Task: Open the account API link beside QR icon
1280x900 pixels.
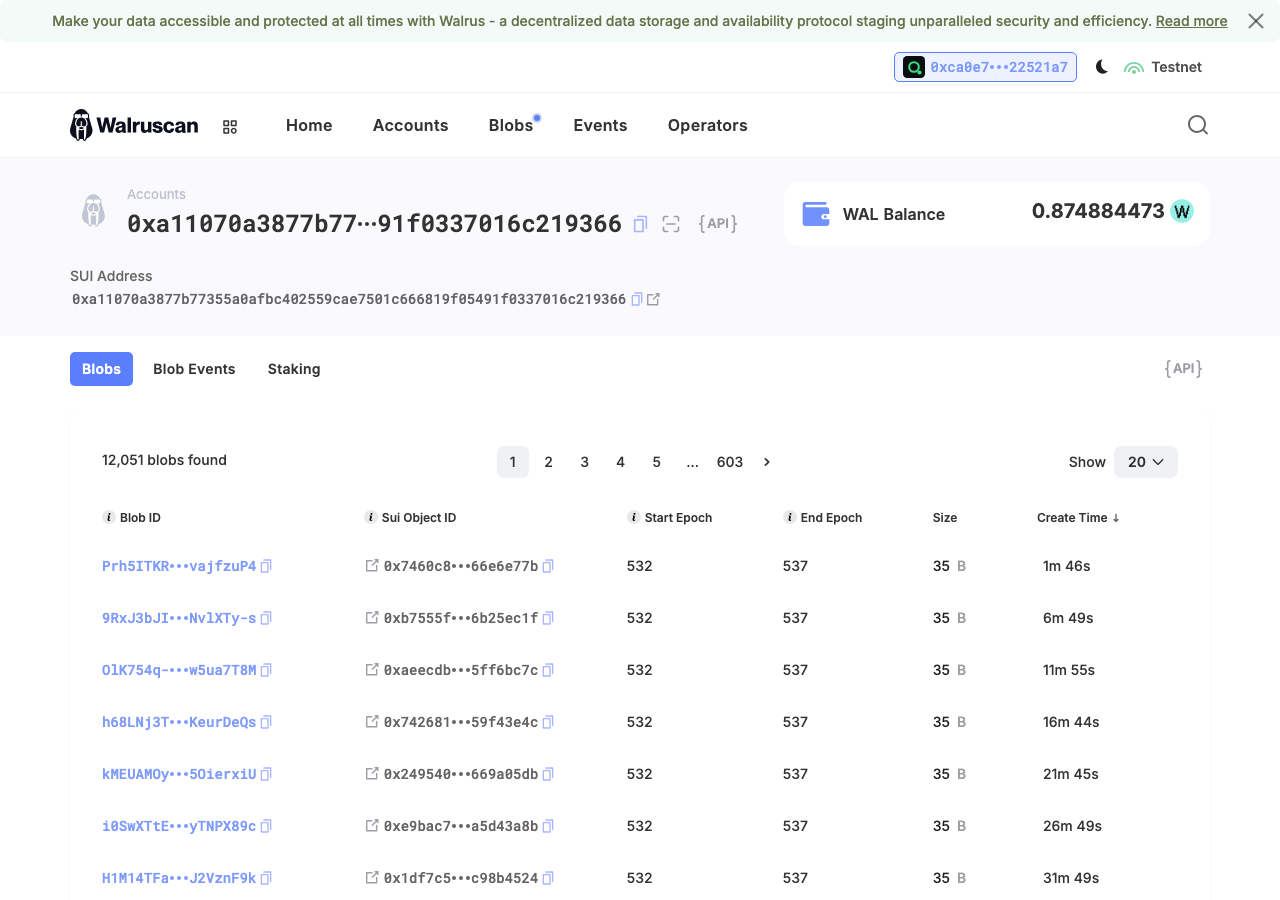Action: click(718, 224)
